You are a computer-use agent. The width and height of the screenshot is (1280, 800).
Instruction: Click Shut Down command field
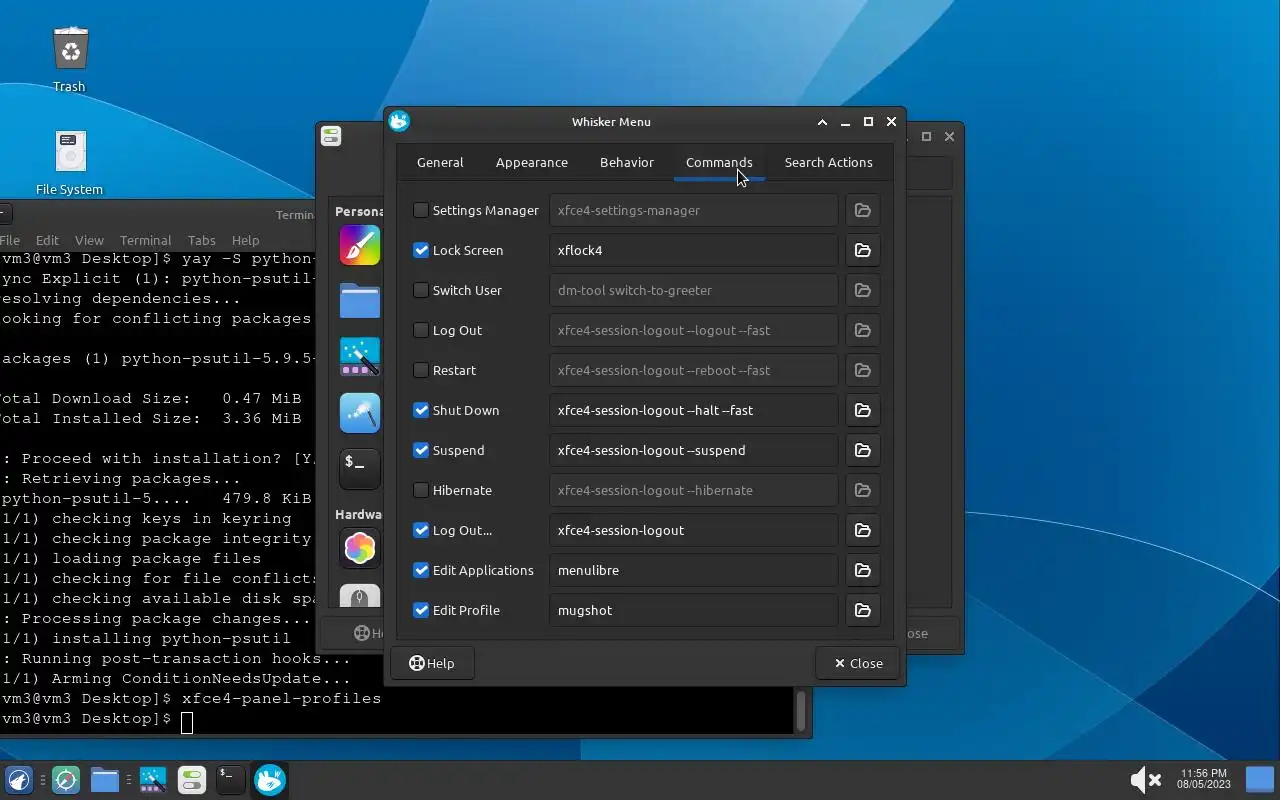(693, 410)
